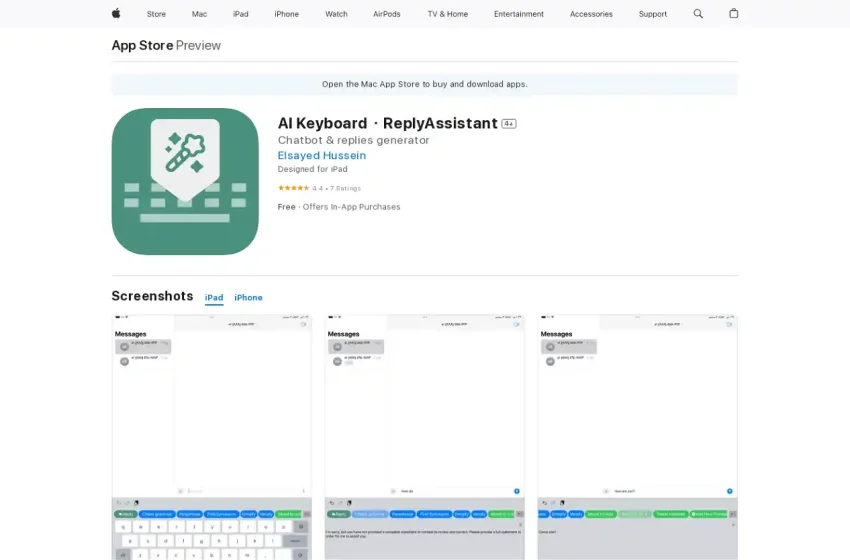The height and width of the screenshot is (560, 850).
Task: Click 'Designed for iPad' text
Action: 312,169
